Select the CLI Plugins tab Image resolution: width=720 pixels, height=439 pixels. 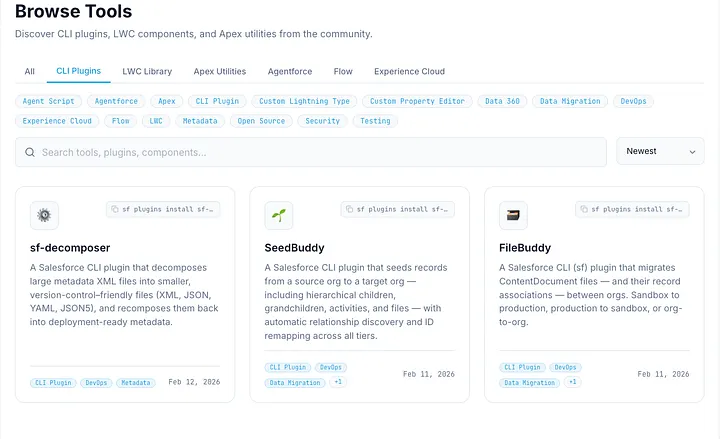click(79, 71)
